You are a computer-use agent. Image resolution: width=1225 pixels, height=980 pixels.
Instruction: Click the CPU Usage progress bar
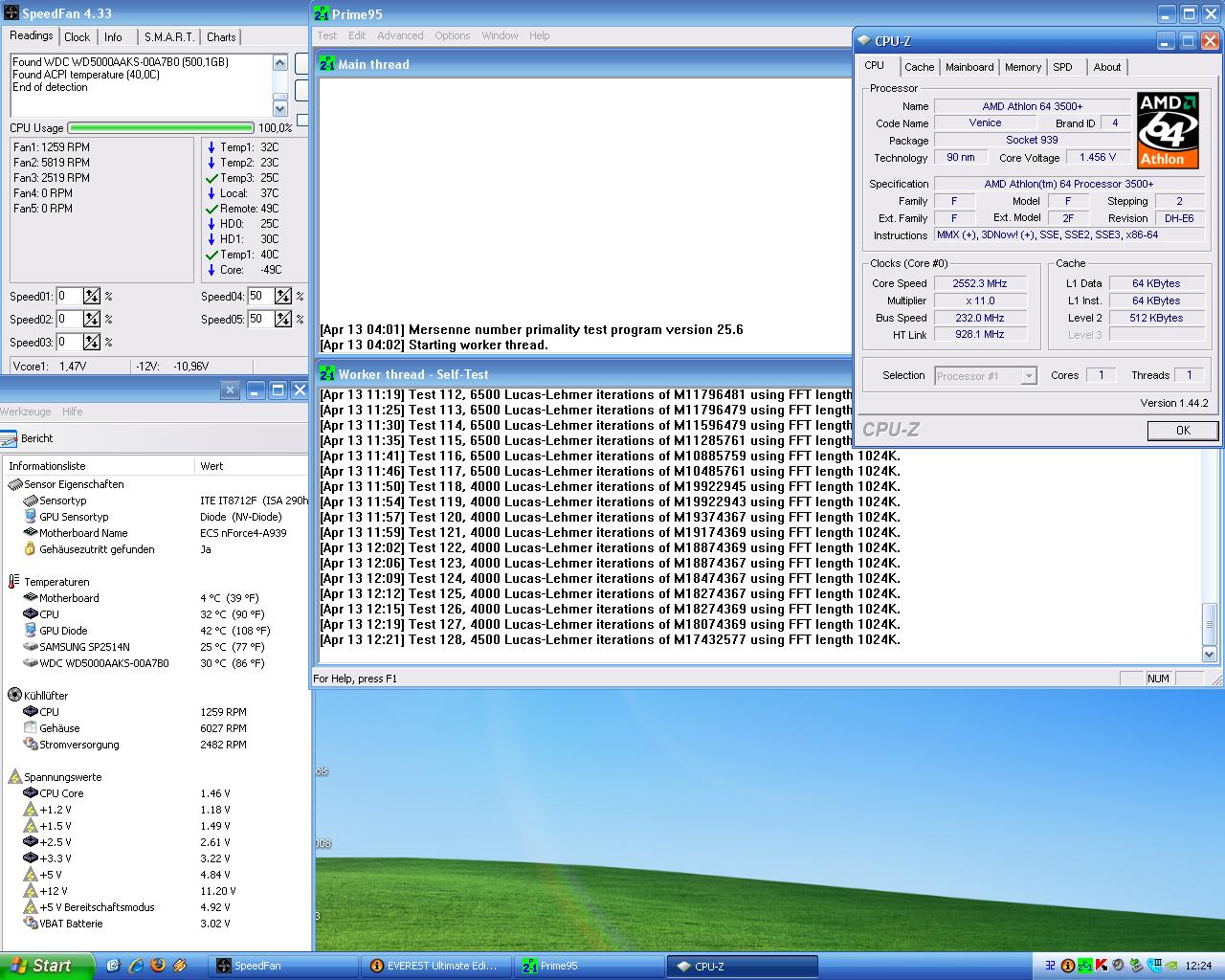pyautogui.click(x=161, y=127)
